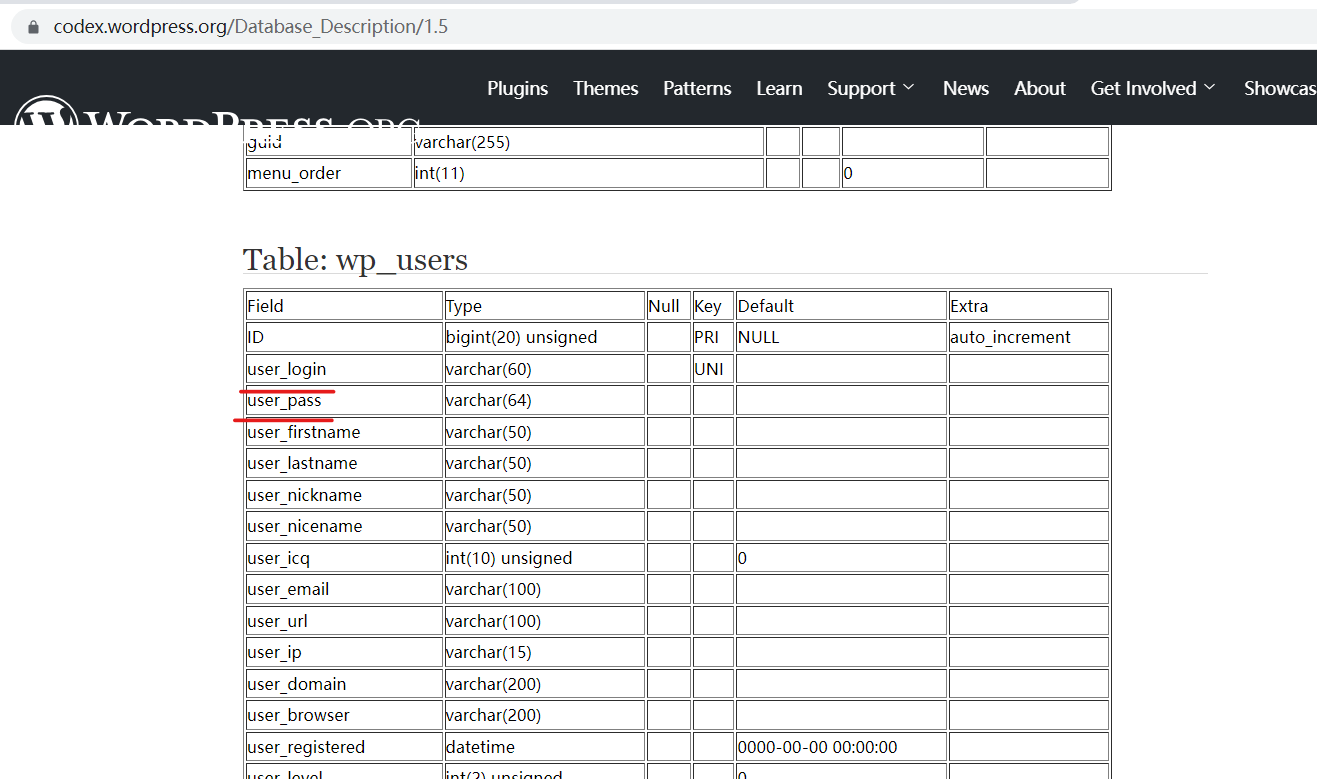Click the 'user_login' field cell
The width and height of the screenshot is (1317, 780).
tap(344, 369)
